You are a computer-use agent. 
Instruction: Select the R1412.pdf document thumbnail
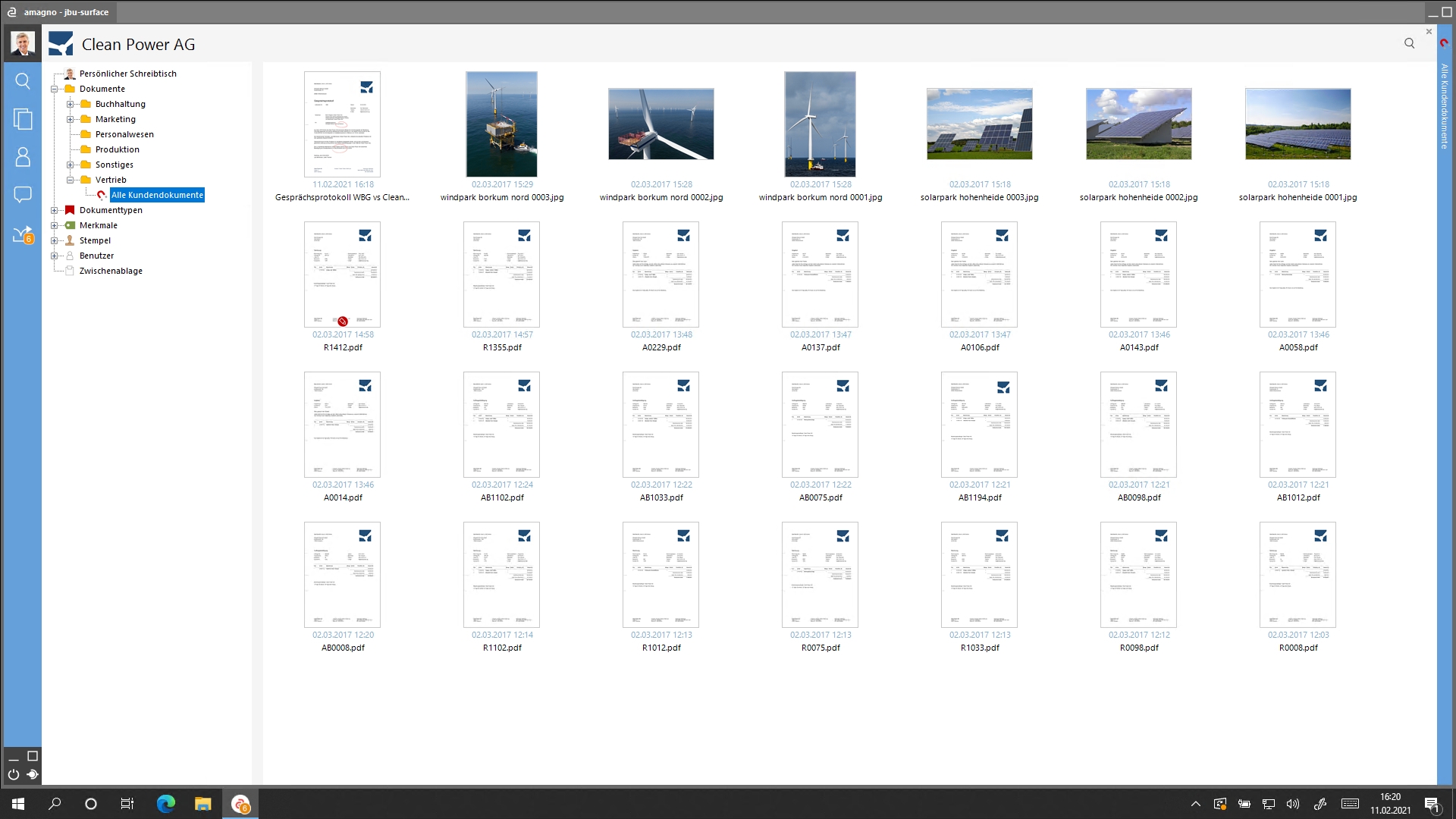[342, 275]
